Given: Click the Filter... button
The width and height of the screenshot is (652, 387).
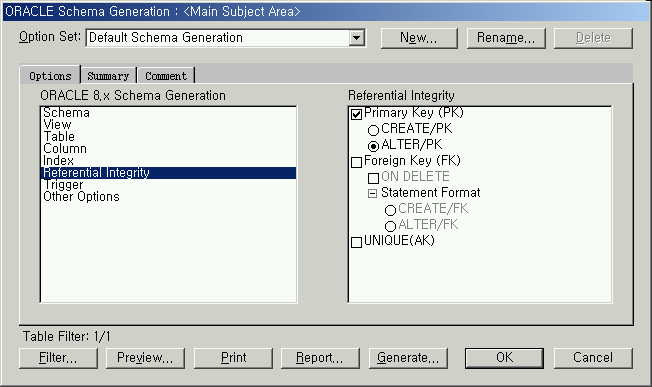Looking at the screenshot, I should (x=58, y=358).
